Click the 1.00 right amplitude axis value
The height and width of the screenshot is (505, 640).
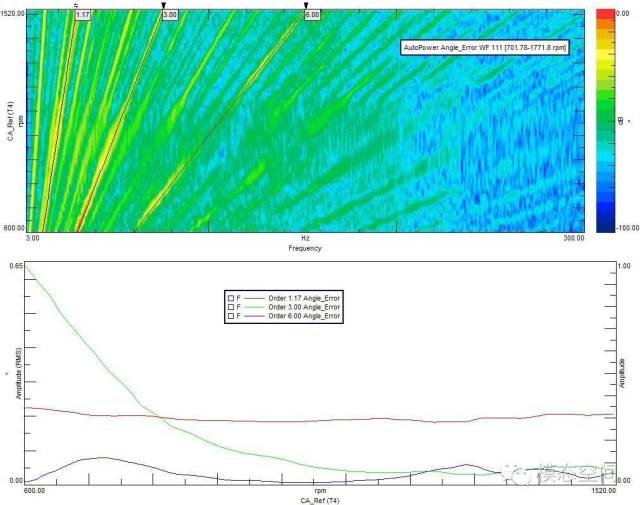[x=624, y=266]
